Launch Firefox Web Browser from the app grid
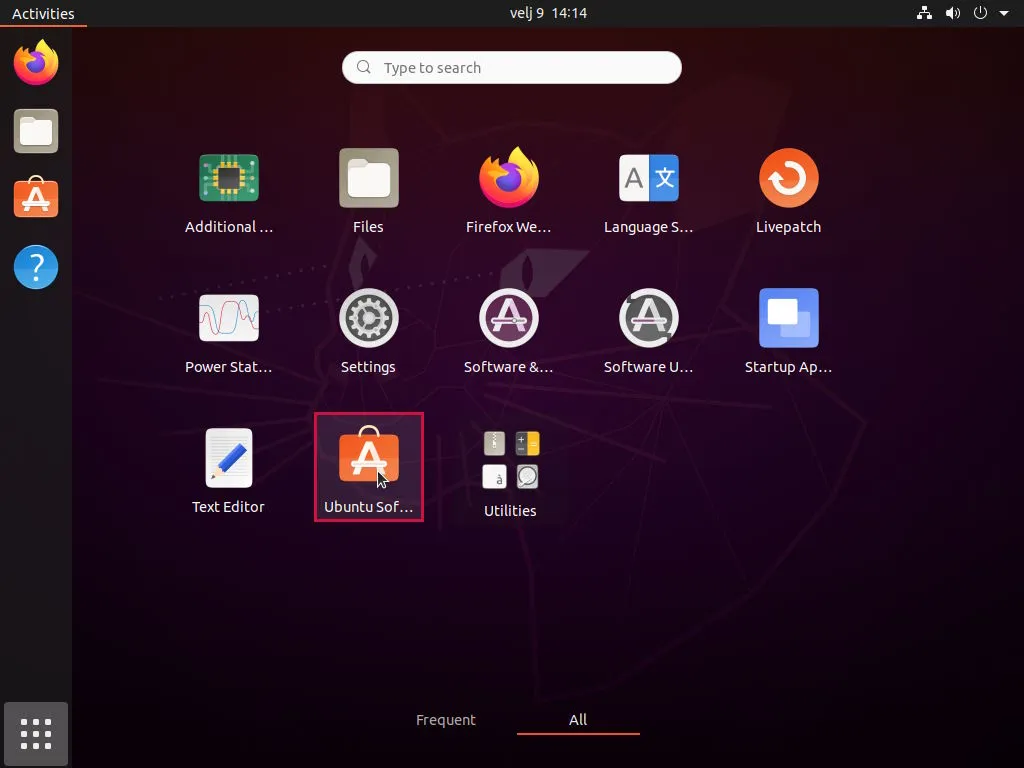The height and width of the screenshot is (768, 1024). (508, 178)
